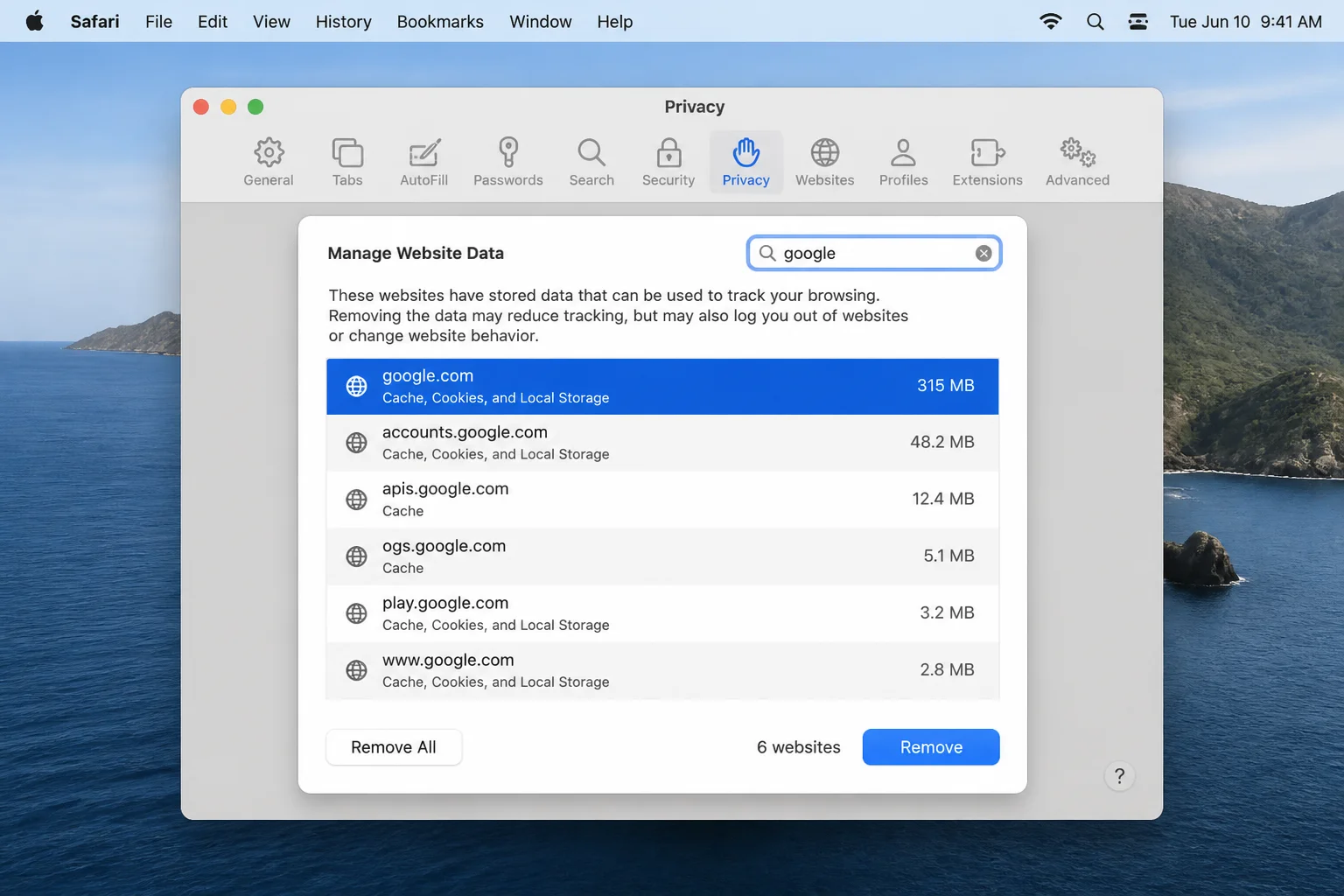
Task: Click into the google search input field
Action: pyautogui.click(x=874, y=253)
